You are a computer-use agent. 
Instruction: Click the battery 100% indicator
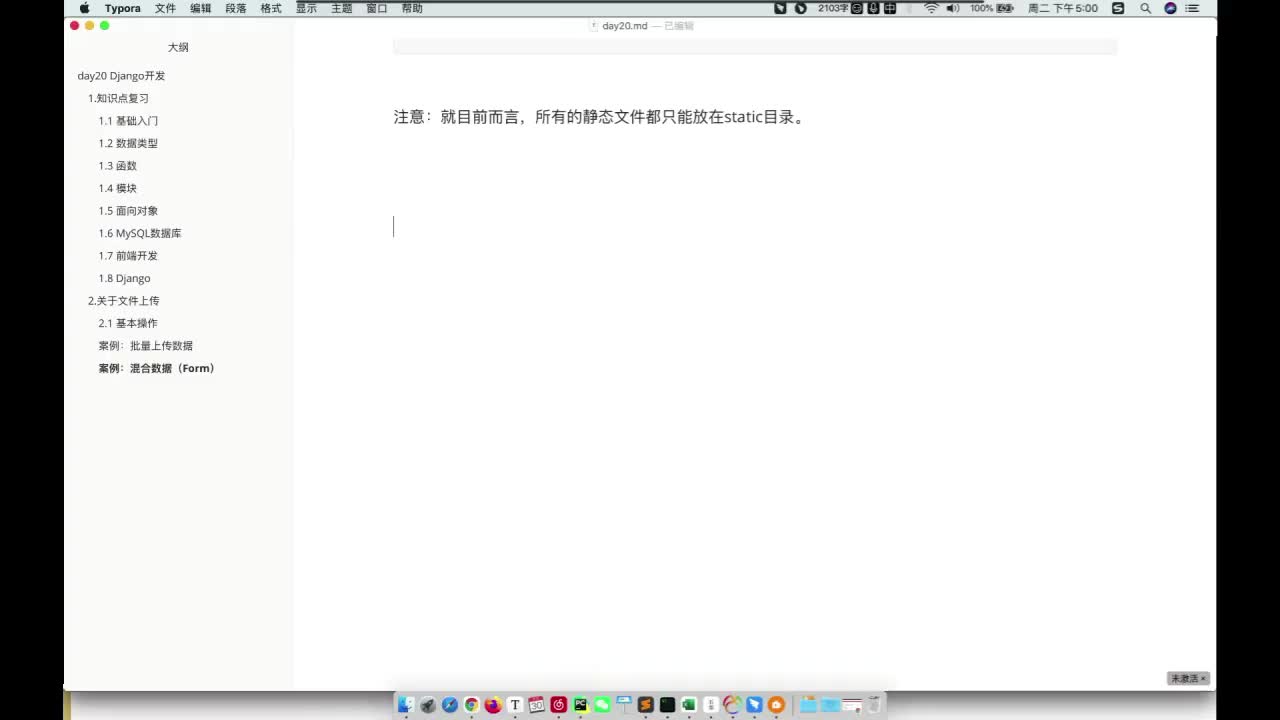(994, 8)
